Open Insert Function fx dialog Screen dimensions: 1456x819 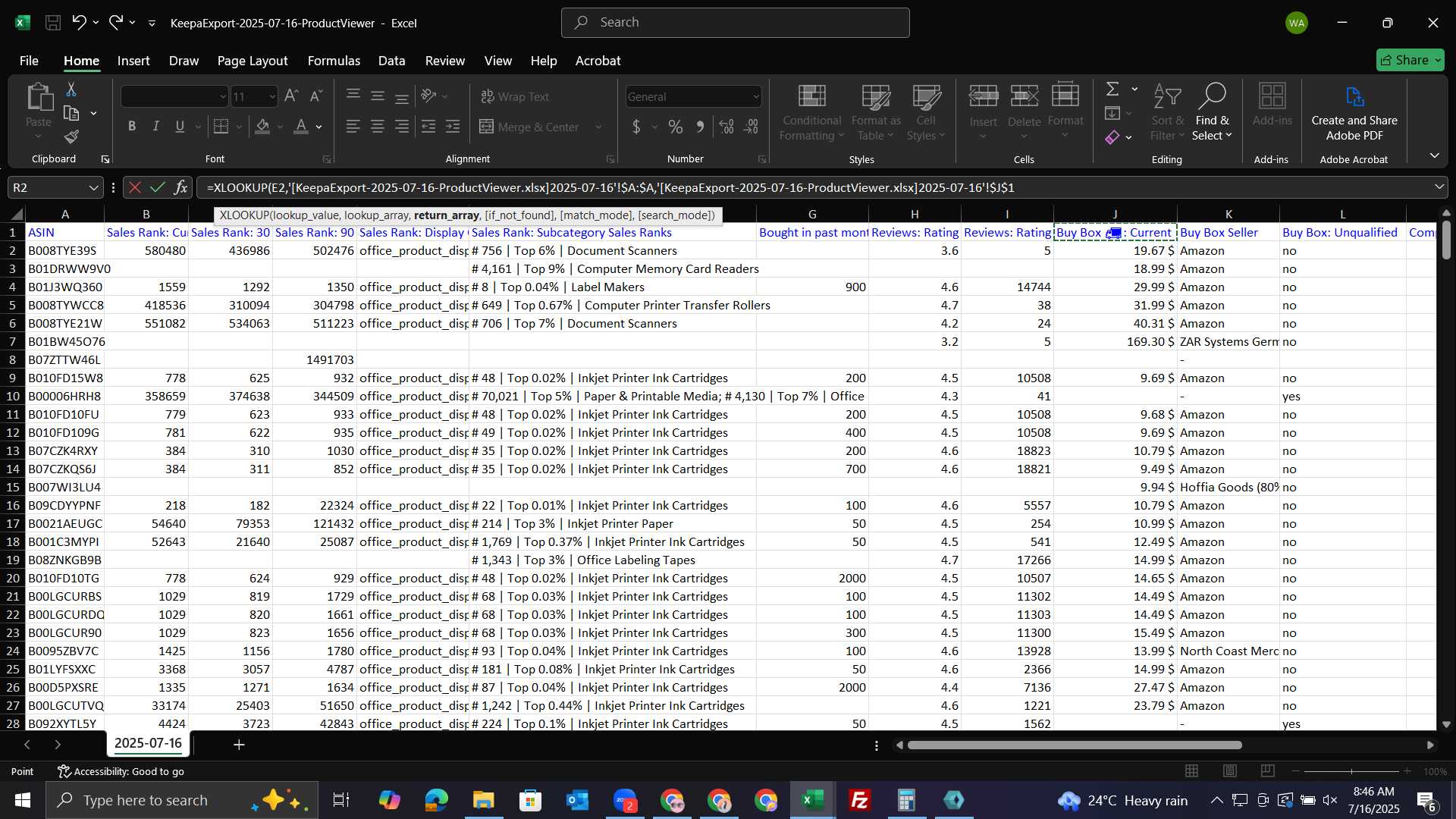coord(180,187)
